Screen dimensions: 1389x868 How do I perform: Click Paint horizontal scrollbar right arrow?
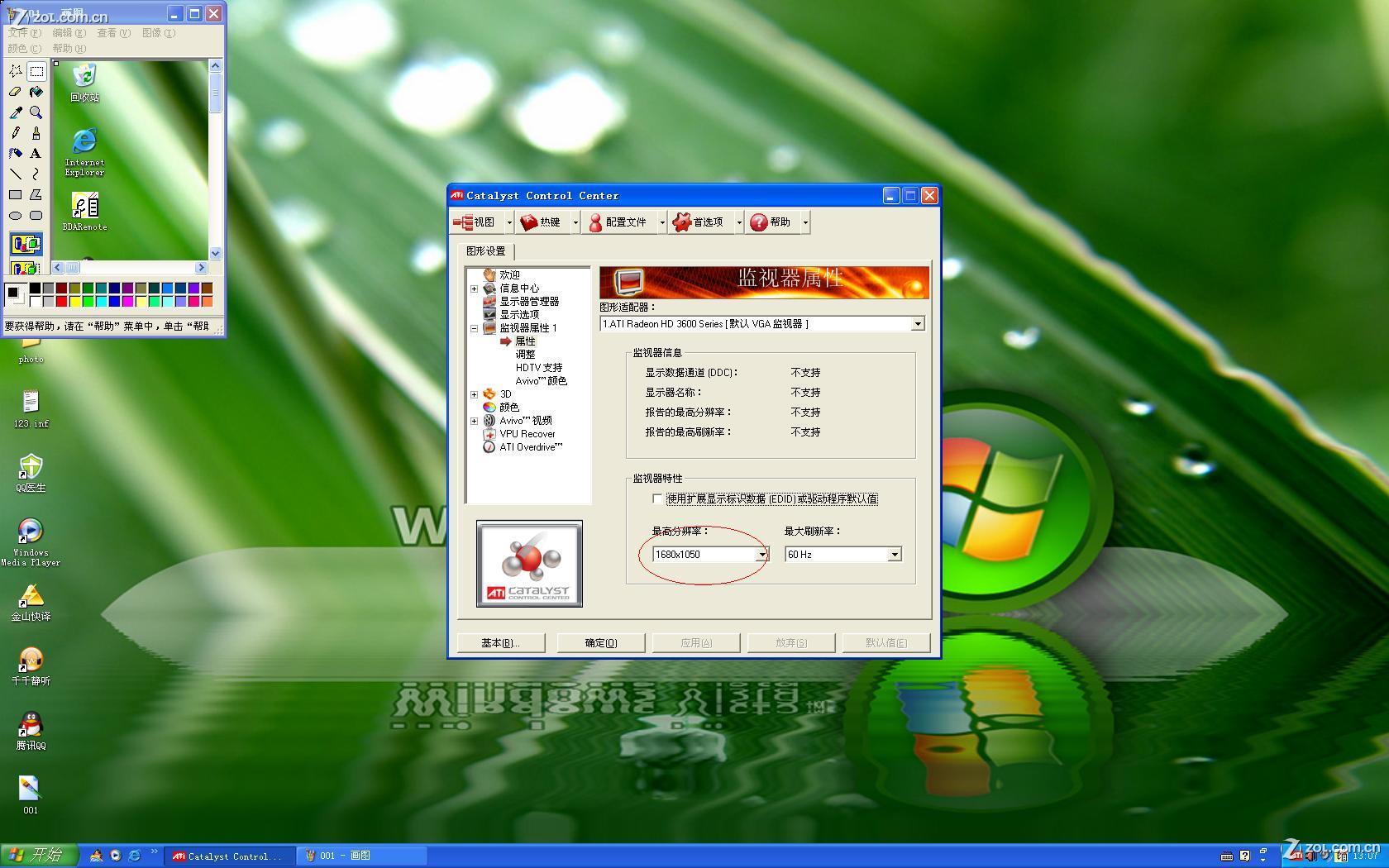pyautogui.click(x=201, y=268)
